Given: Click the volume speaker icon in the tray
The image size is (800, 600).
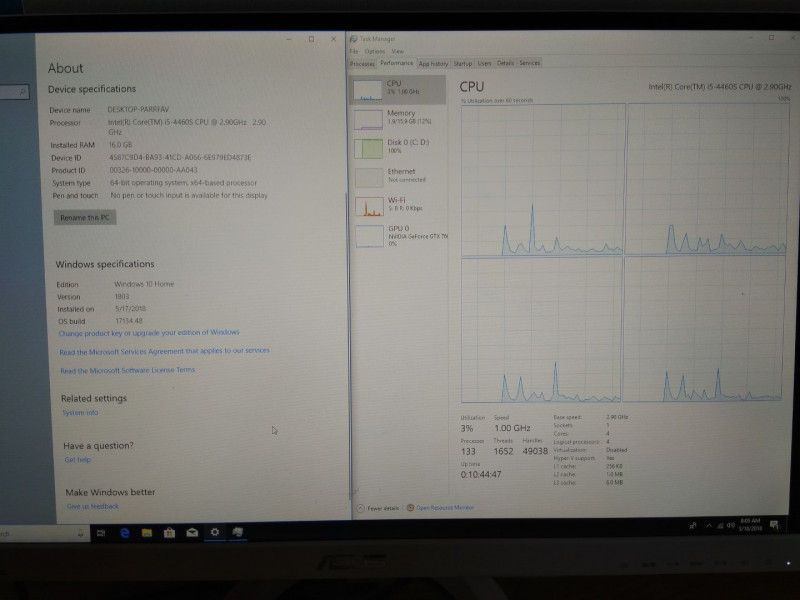Looking at the screenshot, I should click(x=731, y=525).
